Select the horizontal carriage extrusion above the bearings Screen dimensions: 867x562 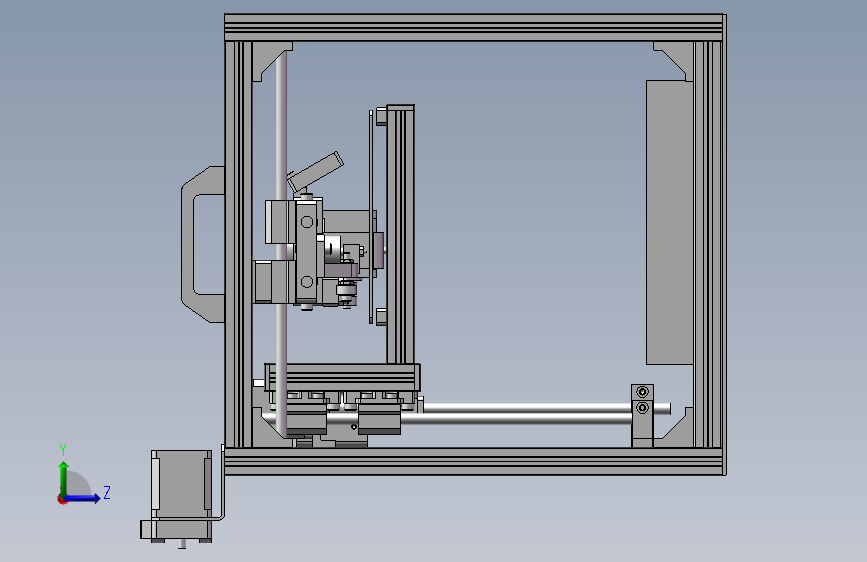tap(342, 377)
